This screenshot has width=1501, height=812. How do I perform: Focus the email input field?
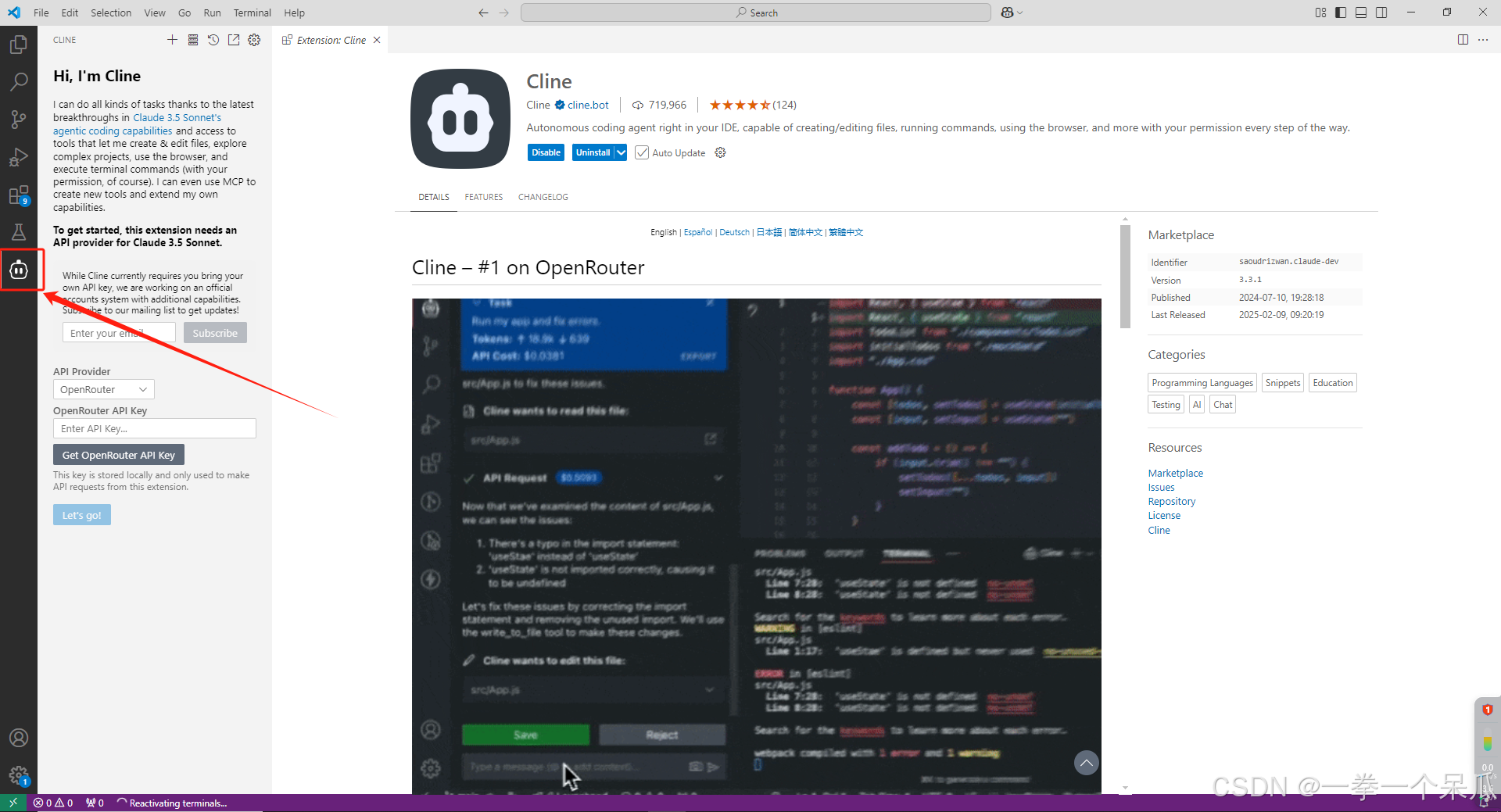coord(119,333)
